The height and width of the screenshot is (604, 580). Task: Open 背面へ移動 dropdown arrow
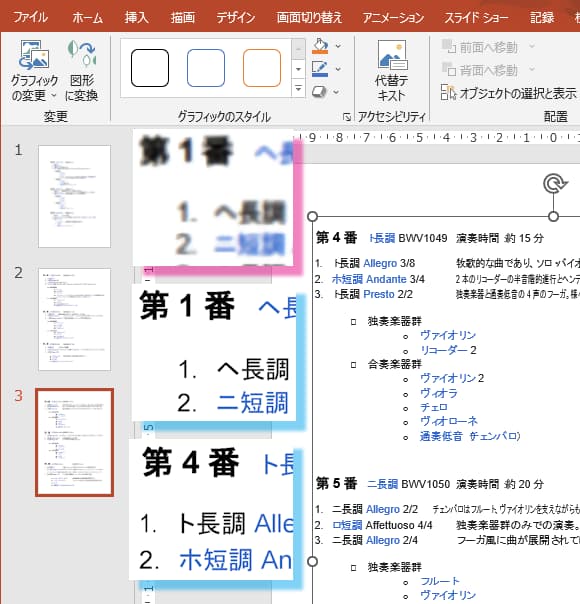click(x=532, y=69)
